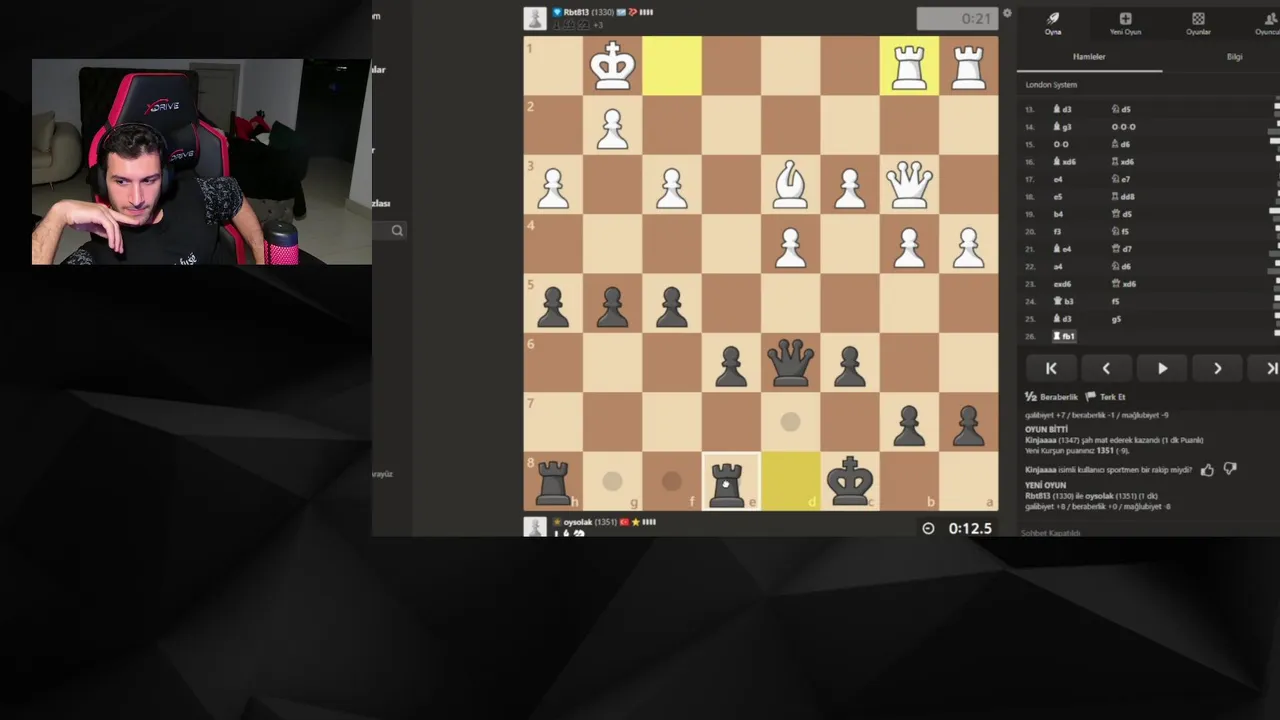
Task: Click the board settings gear icon
Action: point(1007,13)
